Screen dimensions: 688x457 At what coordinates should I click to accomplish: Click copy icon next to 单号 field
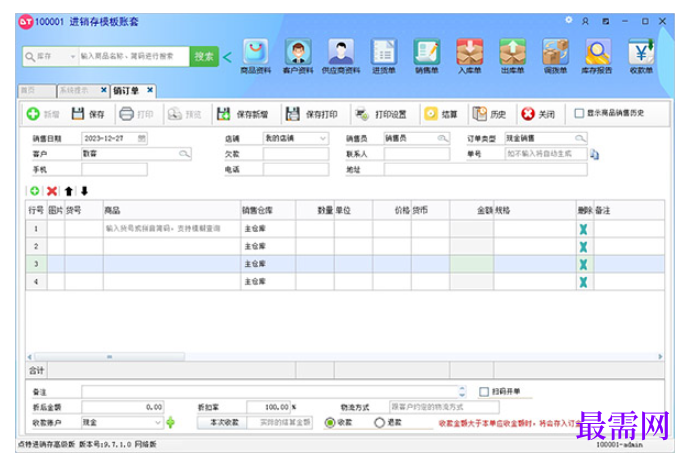(x=594, y=154)
